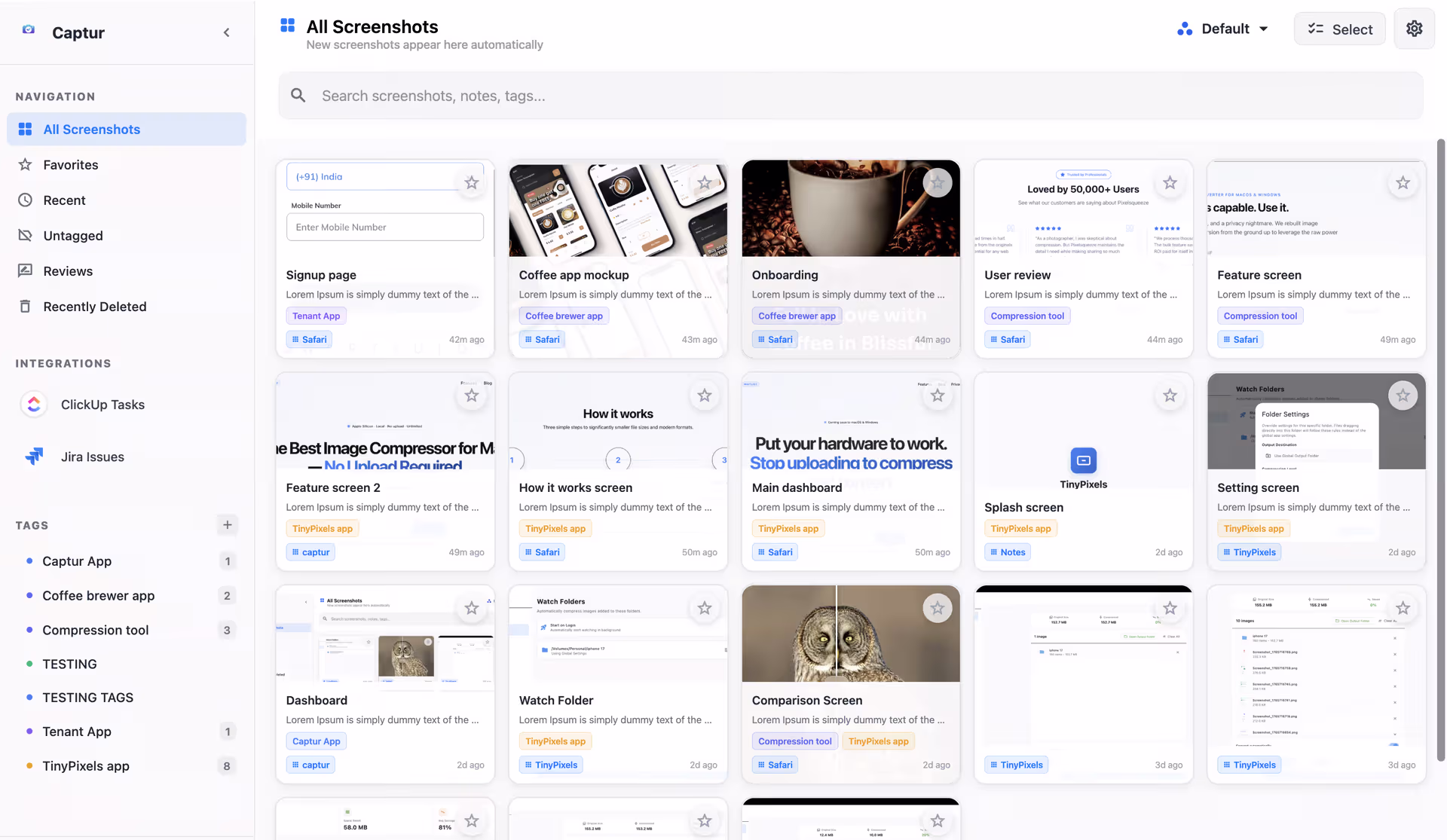
Task: Click the search magnifier icon
Action: pyautogui.click(x=298, y=96)
